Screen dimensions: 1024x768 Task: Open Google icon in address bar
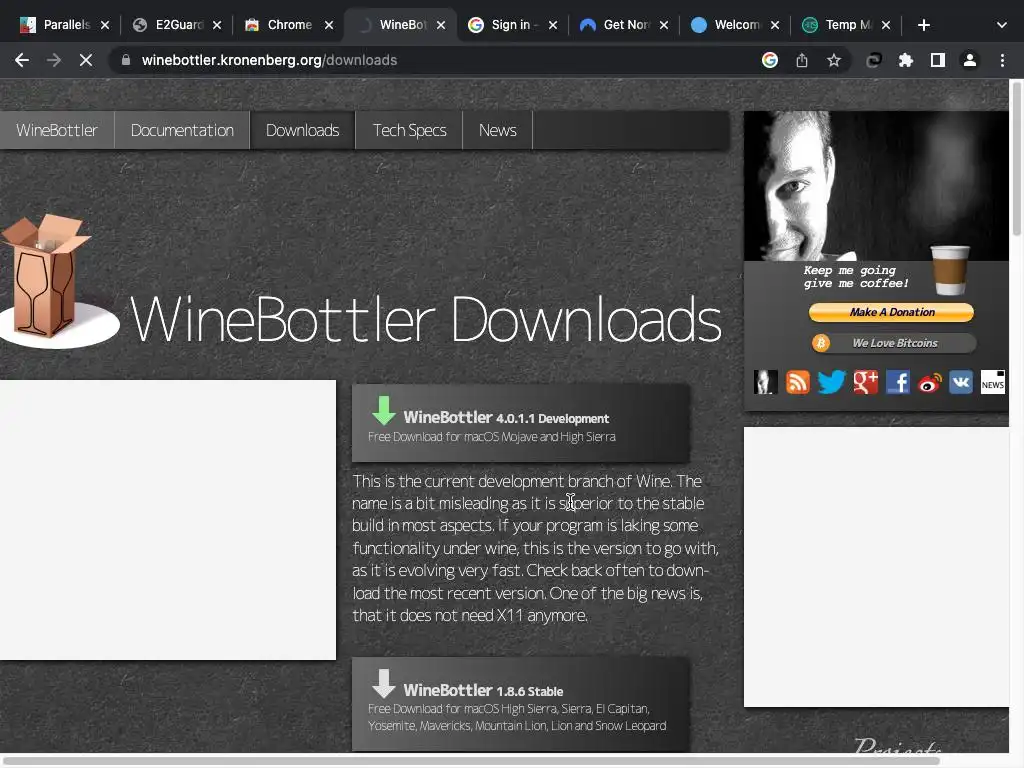[770, 60]
